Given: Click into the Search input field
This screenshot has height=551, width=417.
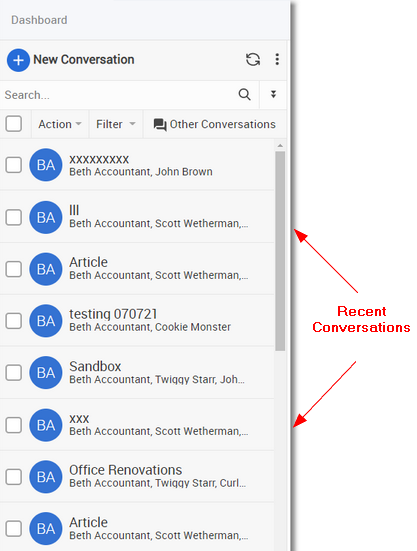Looking at the screenshot, I should click(118, 95).
